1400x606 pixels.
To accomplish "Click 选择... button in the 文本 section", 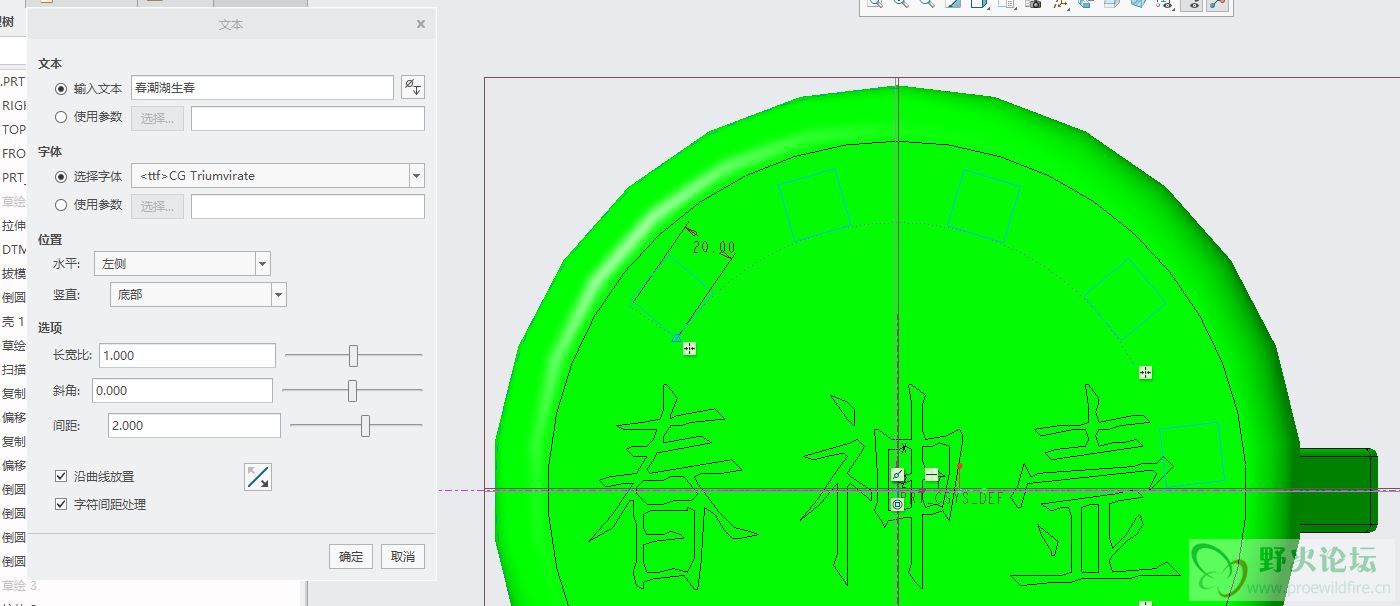I will tap(158, 118).
